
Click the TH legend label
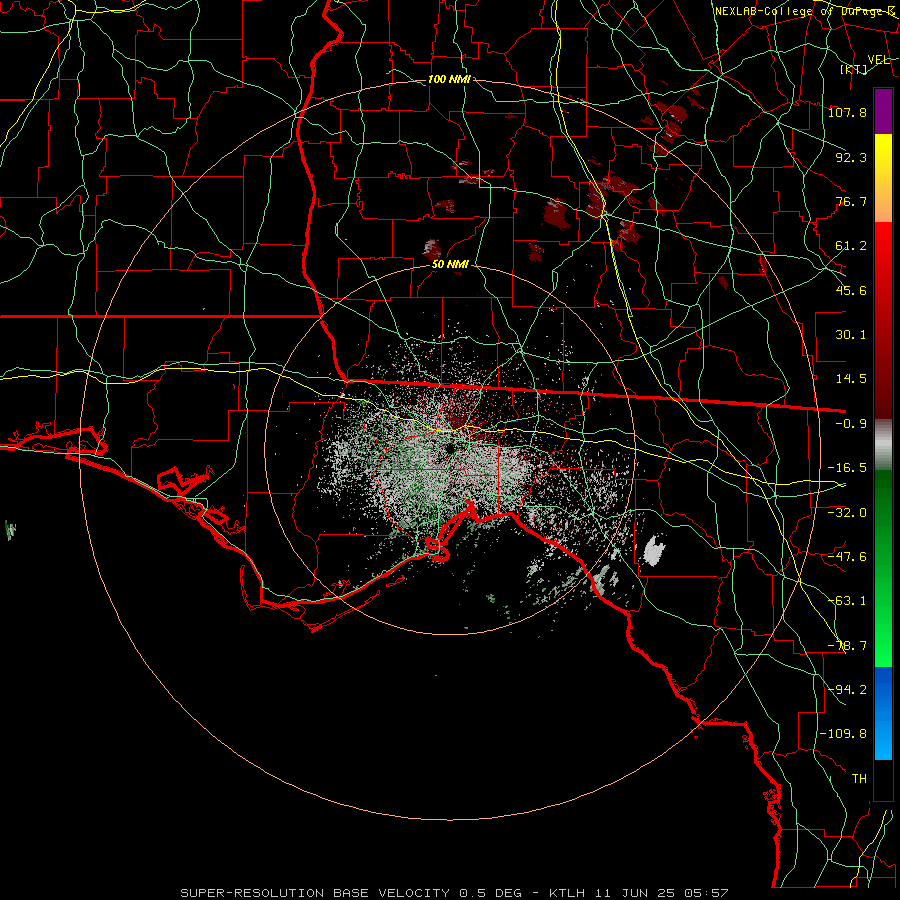(859, 778)
